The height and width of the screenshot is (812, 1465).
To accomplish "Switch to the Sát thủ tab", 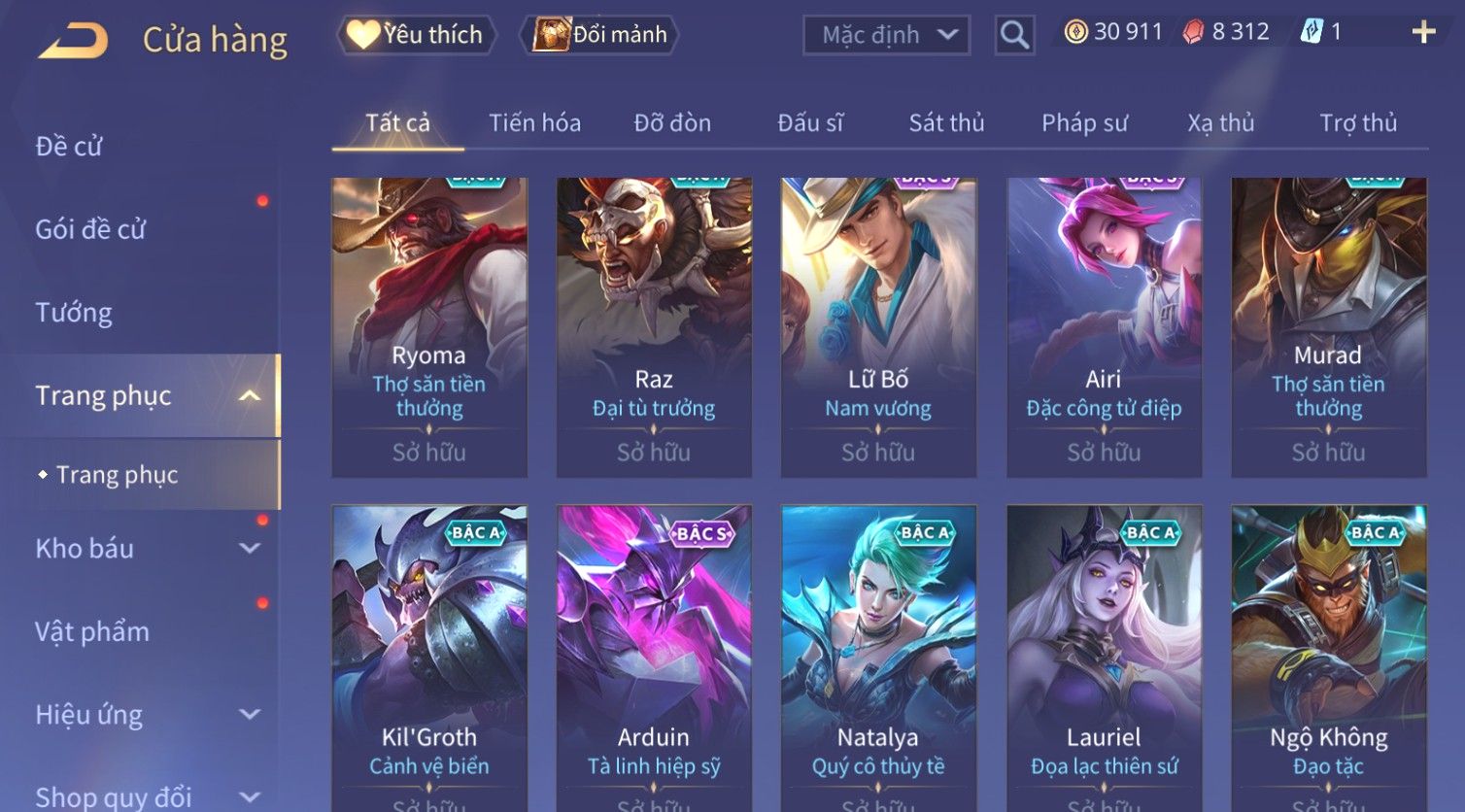I will pos(946,123).
